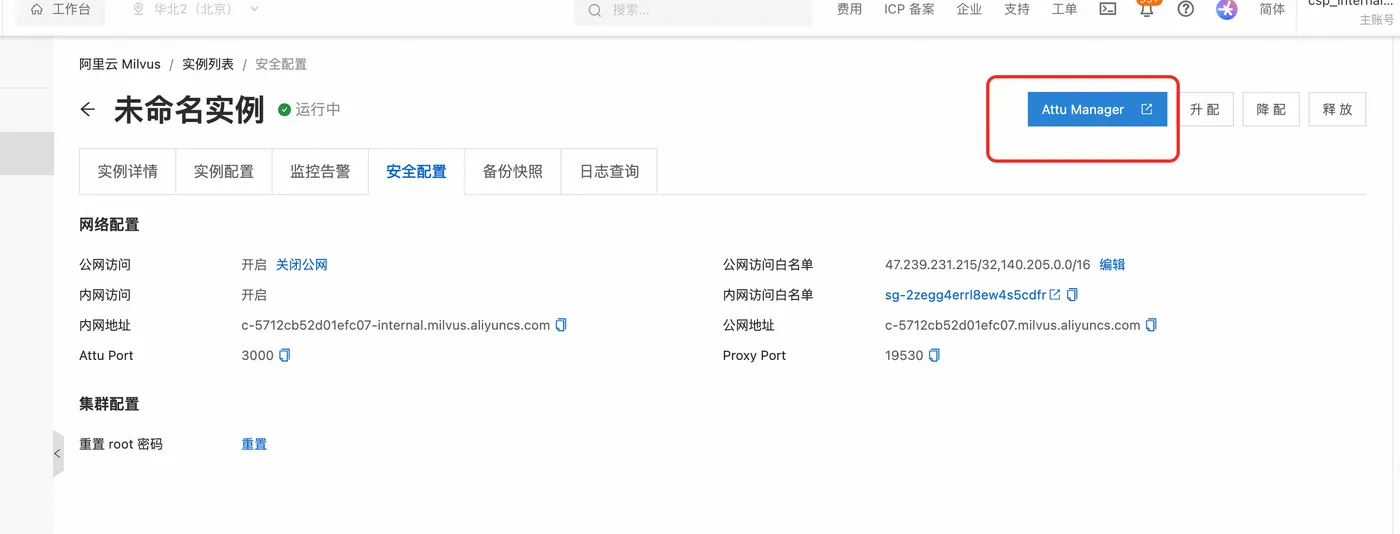Screen dimensions: 1400x534
Task: Switch to the 备份快照 tab
Action: pyautogui.click(x=513, y=171)
